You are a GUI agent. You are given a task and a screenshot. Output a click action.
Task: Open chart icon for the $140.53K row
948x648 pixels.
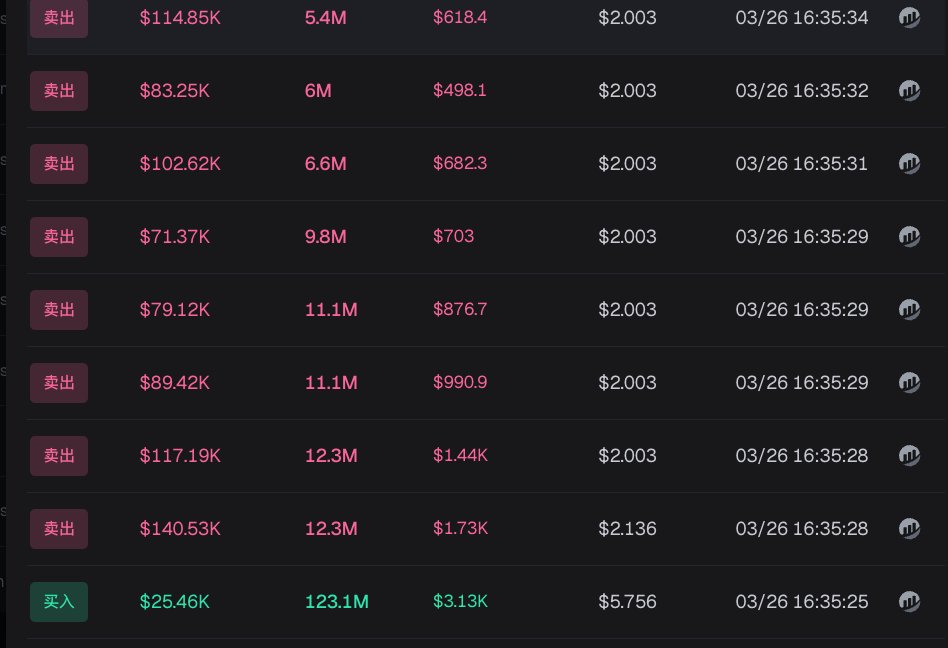pos(909,528)
